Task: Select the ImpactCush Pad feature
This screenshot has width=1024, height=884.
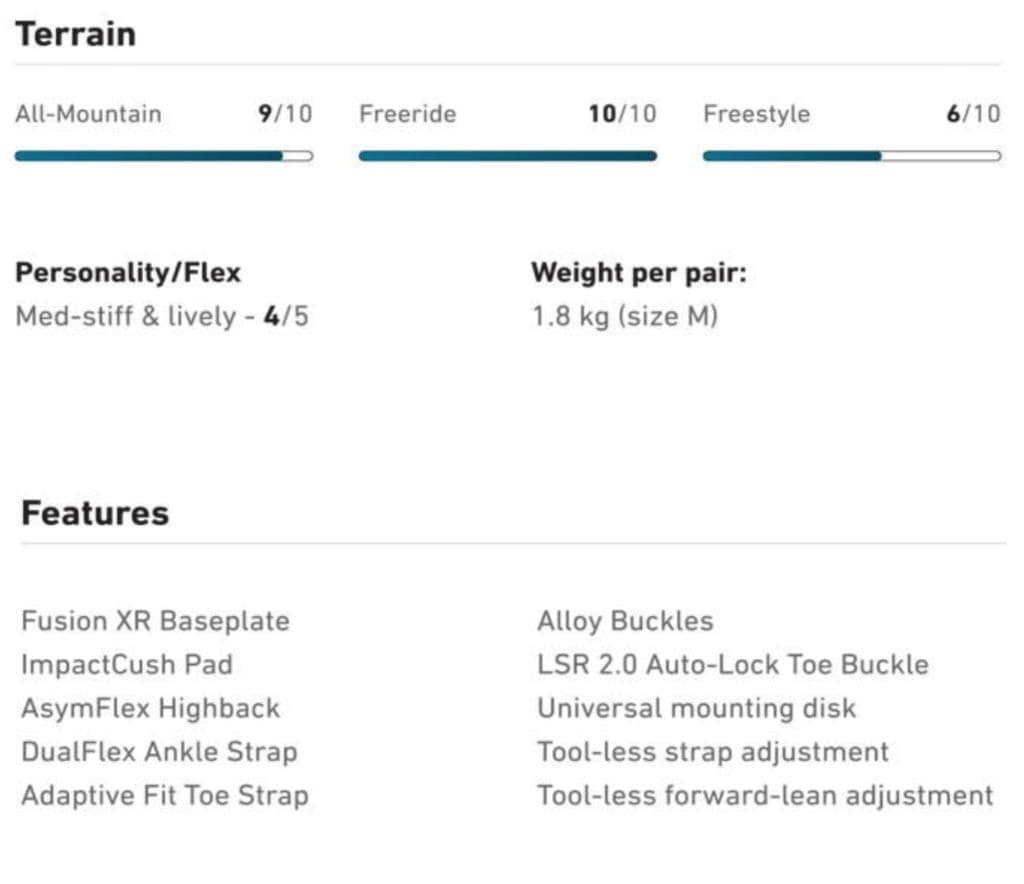Action: point(127,665)
